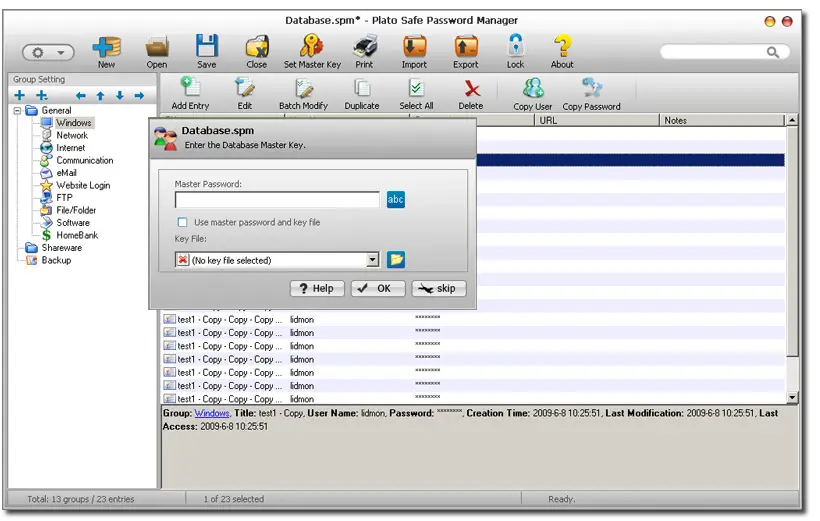Image resolution: width=820 pixels, height=521 pixels.
Task: Enable Use master password and key file
Action: click(x=183, y=222)
